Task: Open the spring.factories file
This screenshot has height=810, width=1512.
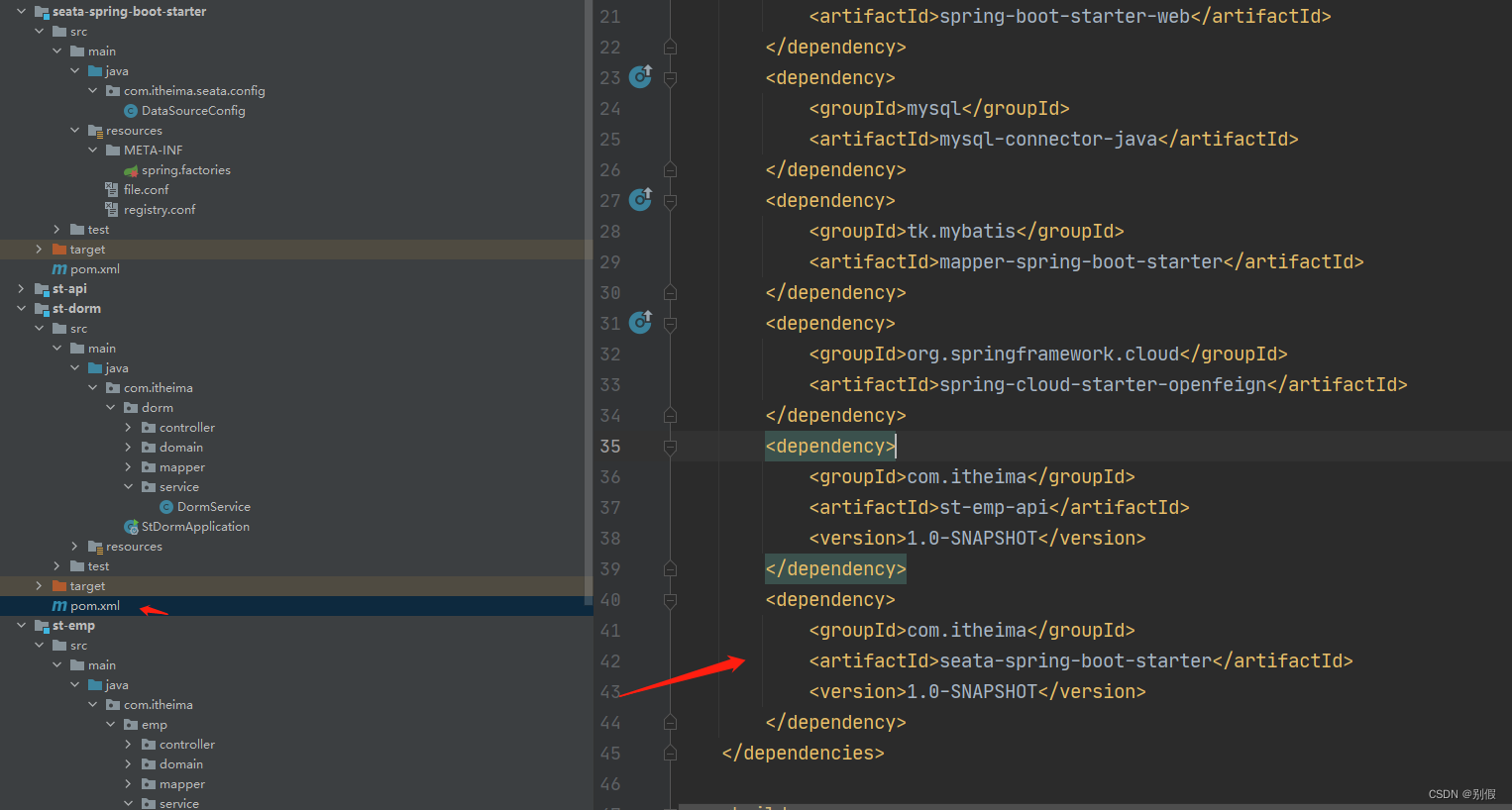Action: pyautogui.click(x=185, y=170)
